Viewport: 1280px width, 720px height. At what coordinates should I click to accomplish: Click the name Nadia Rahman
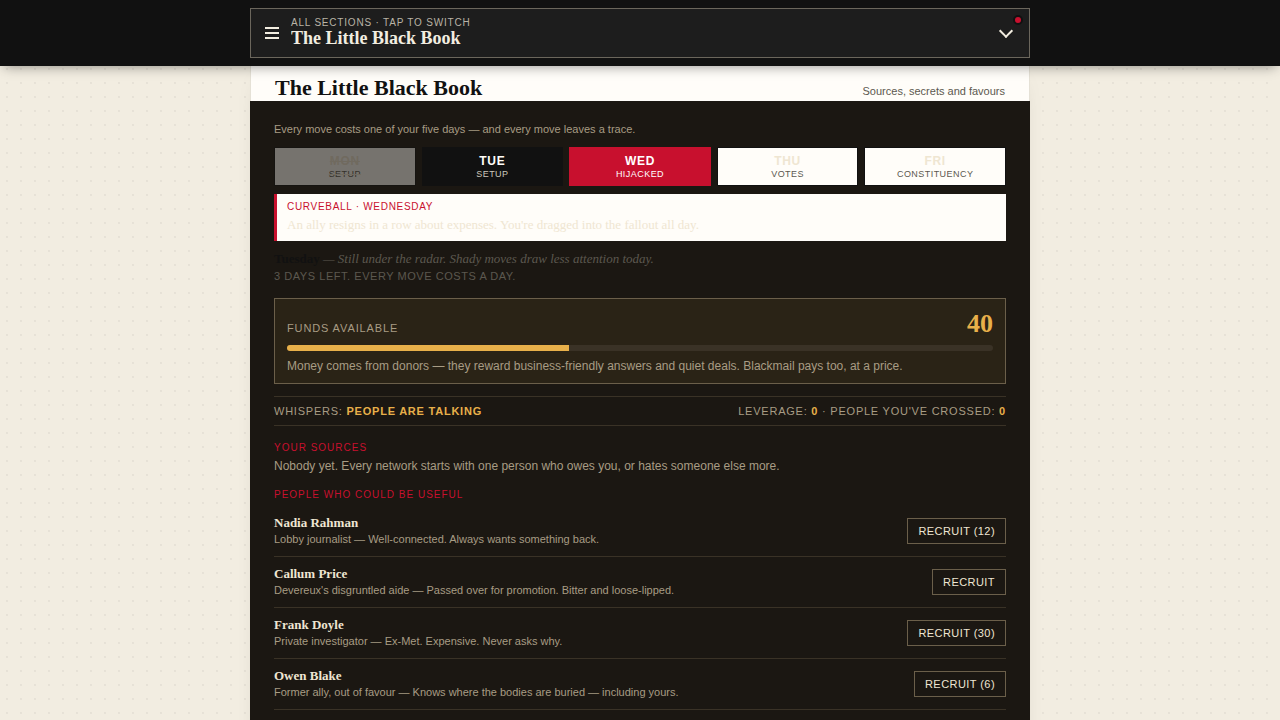point(316,523)
